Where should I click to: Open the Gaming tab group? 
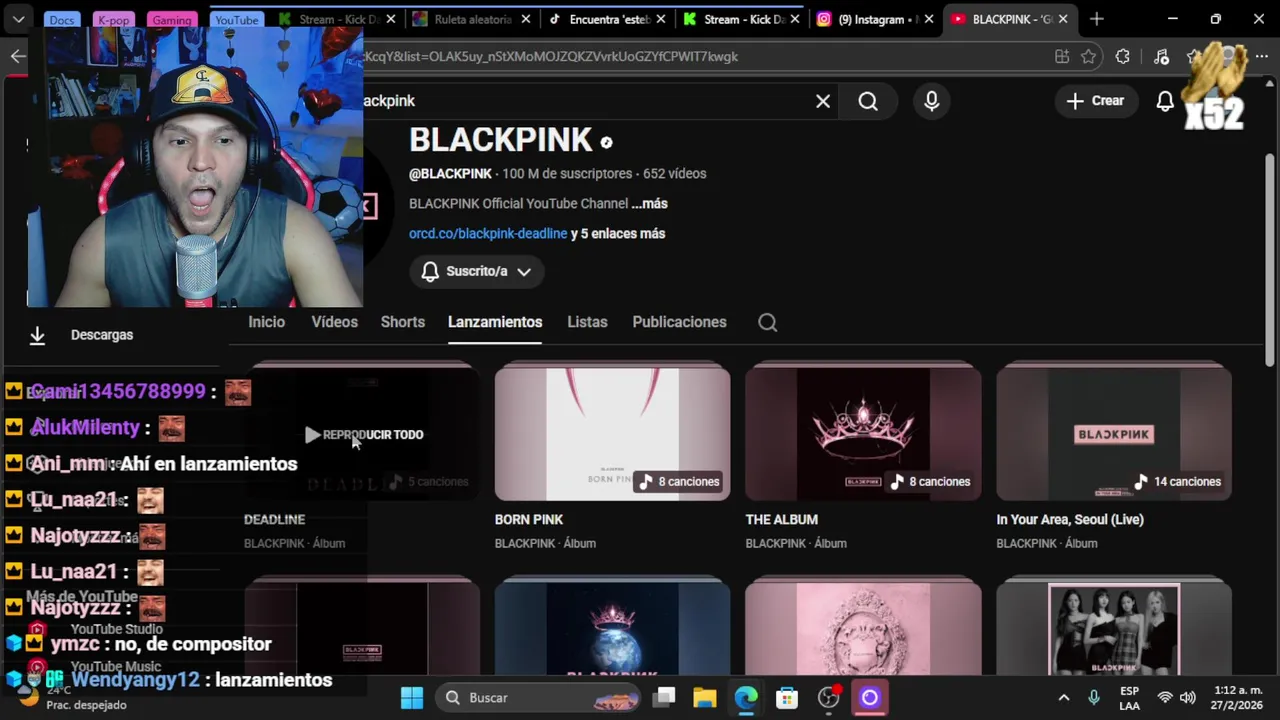172,19
